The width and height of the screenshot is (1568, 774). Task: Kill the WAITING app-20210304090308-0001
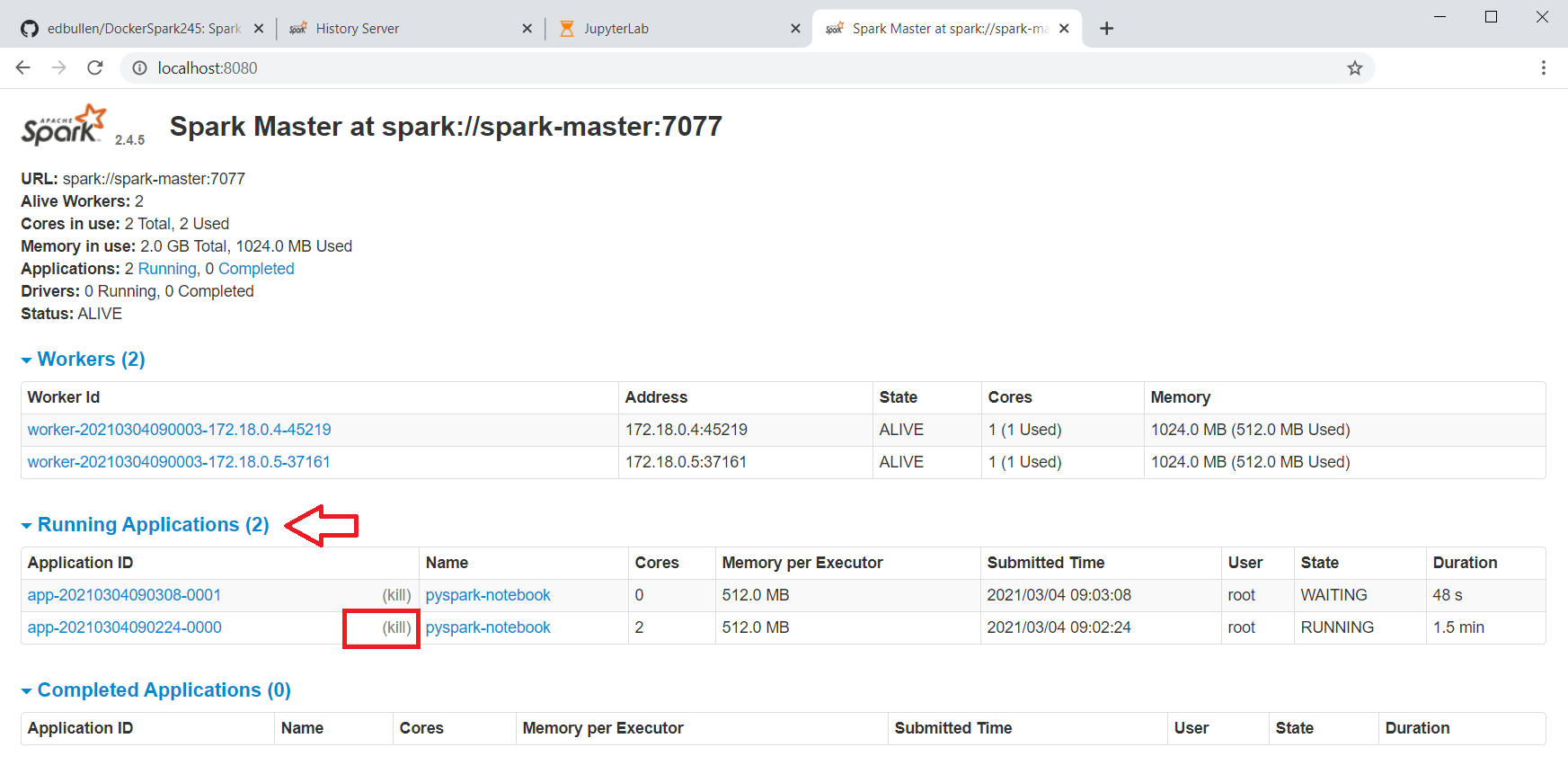point(396,595)
